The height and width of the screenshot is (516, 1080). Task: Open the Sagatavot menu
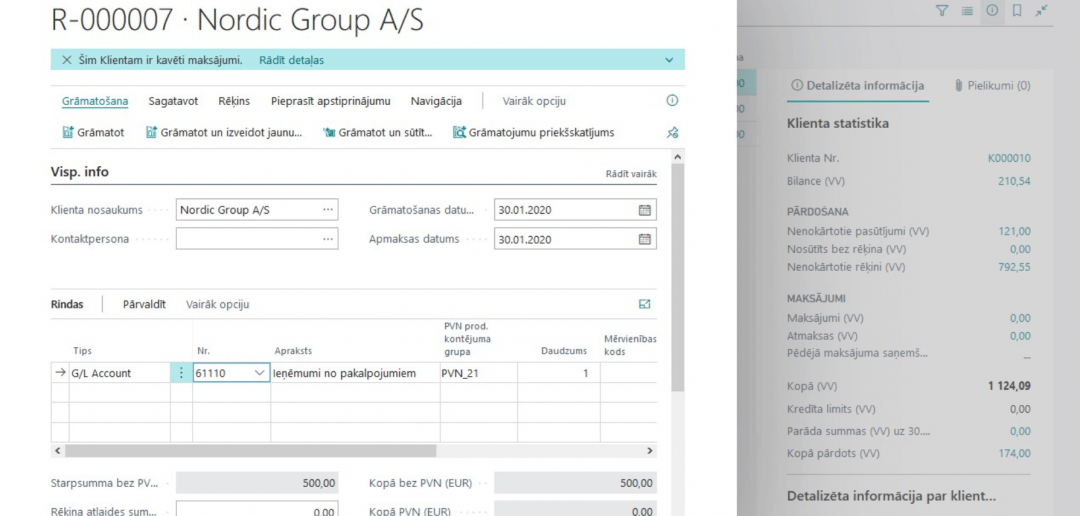173,101
